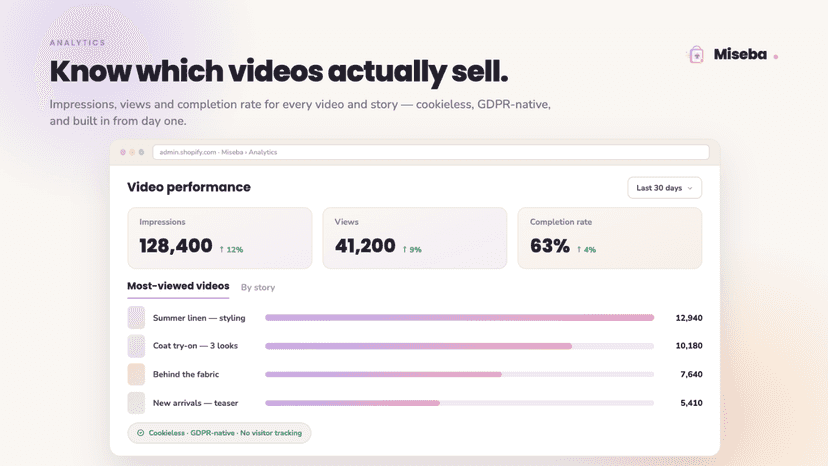The image size is (828, 466).
Task: Click the value 10,180
Action: (689, 346)
